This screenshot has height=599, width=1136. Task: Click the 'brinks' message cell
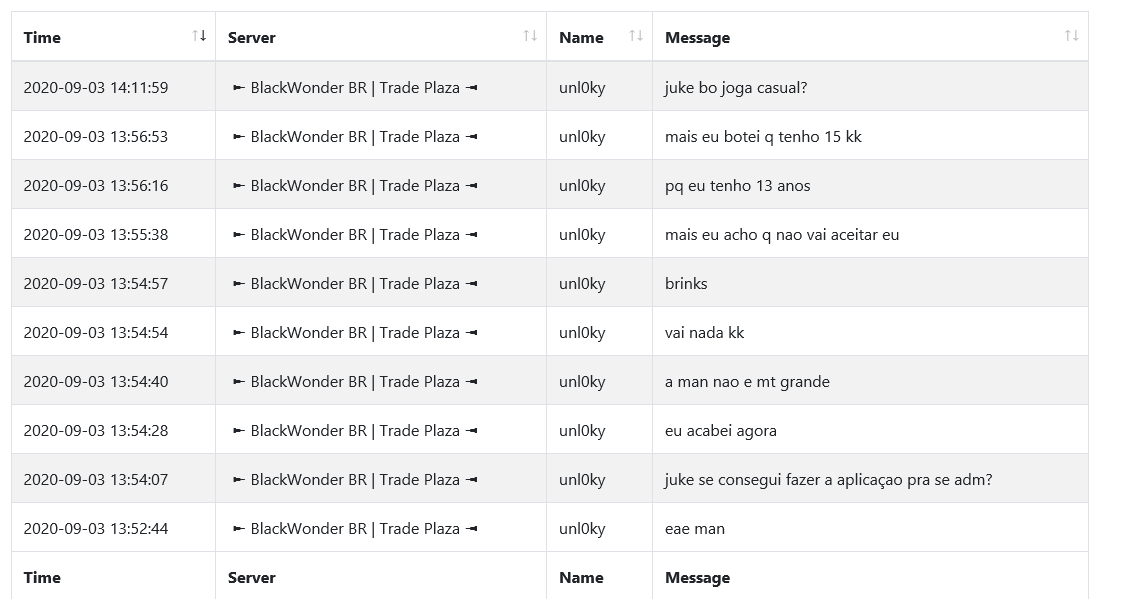tap(870, 282)
